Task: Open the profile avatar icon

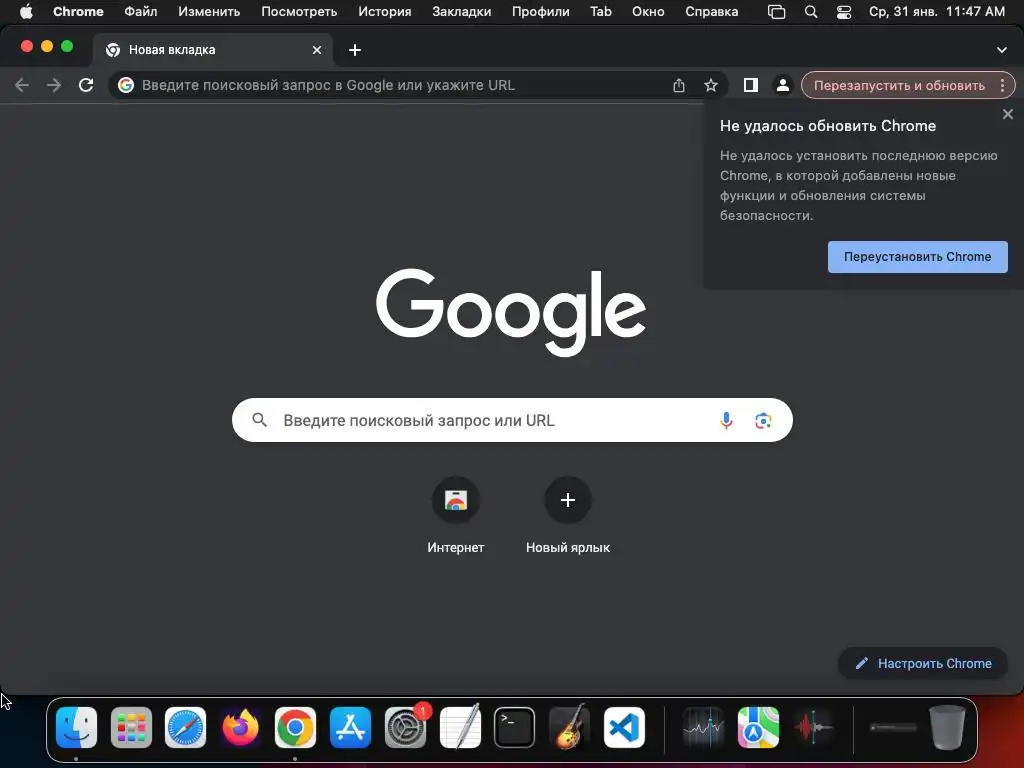Action: pos(782,85)
